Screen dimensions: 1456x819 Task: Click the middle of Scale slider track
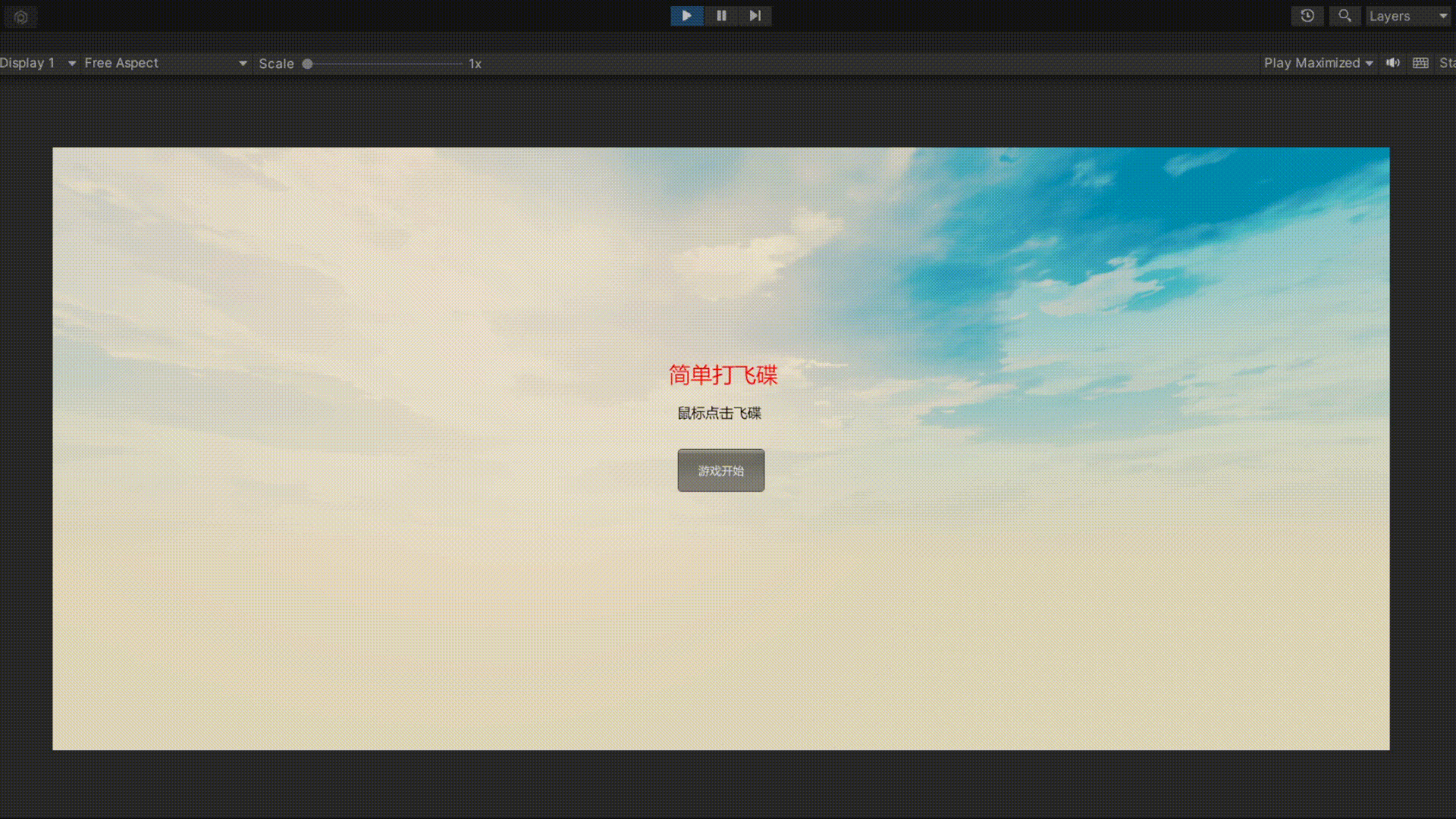tap(384, 64)
